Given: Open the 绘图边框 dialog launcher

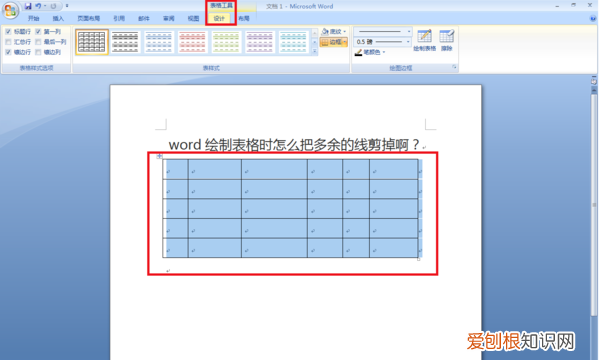Looking at the screenshot, I should click(454, 67).
